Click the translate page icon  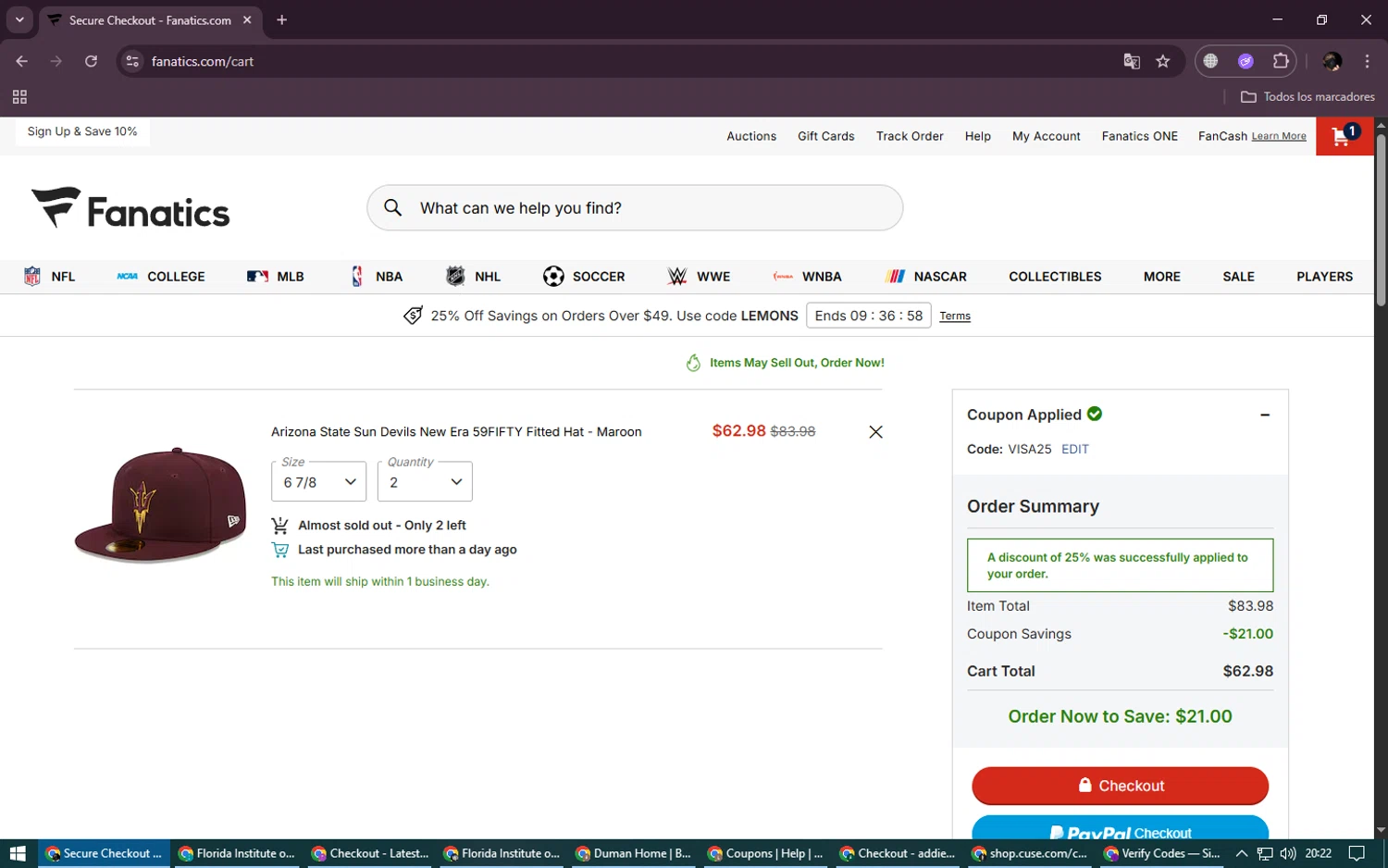click(1132, 61)
